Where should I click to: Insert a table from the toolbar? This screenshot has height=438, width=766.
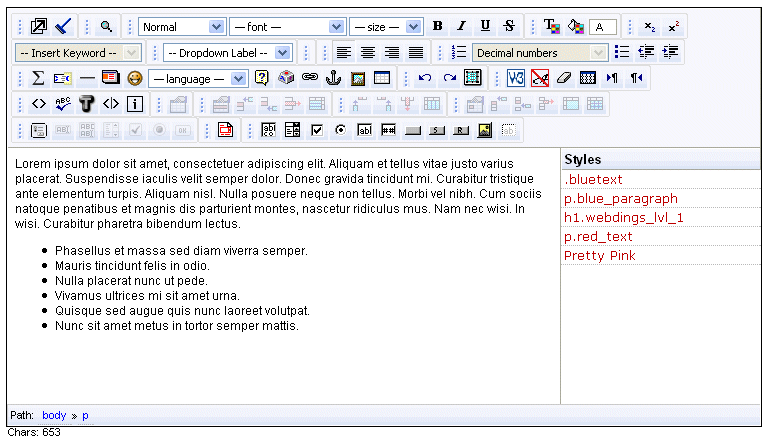382,78
